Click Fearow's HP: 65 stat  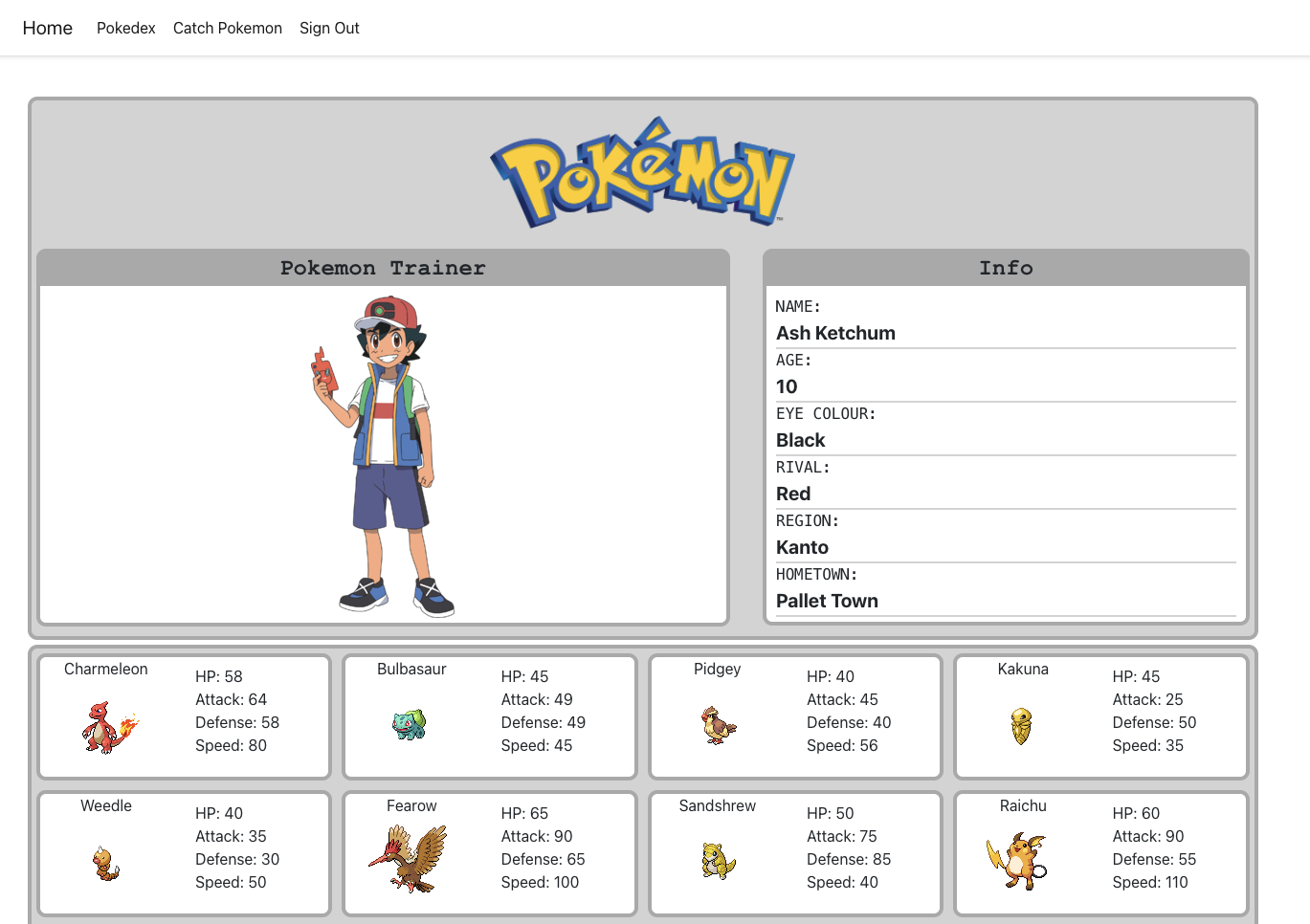pos(524,813)
